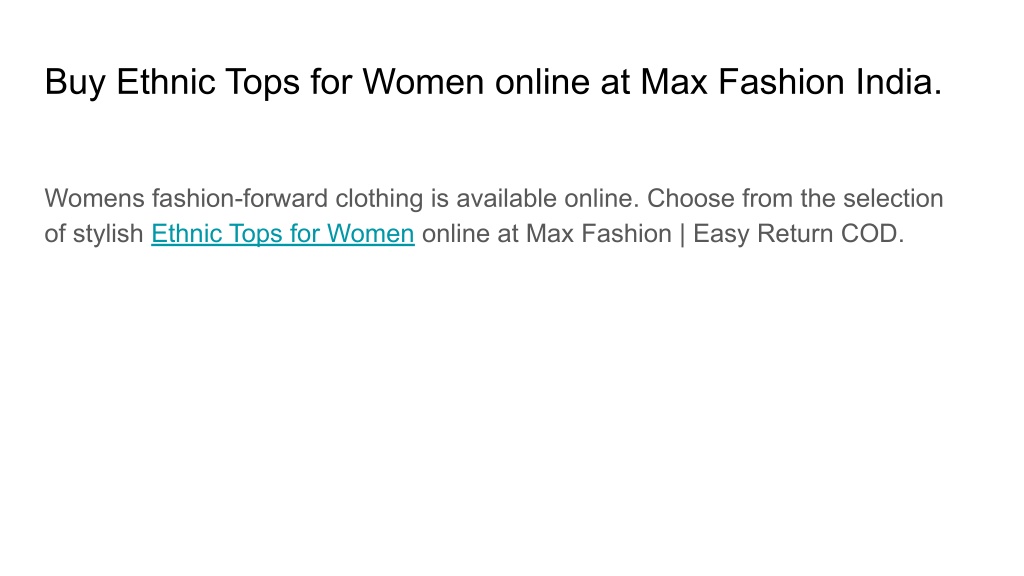Screen dimensions: 1024x576
Task: Open the Ethnic Tops for Women link
Action: pyautogui.click(x=283, y=234)
